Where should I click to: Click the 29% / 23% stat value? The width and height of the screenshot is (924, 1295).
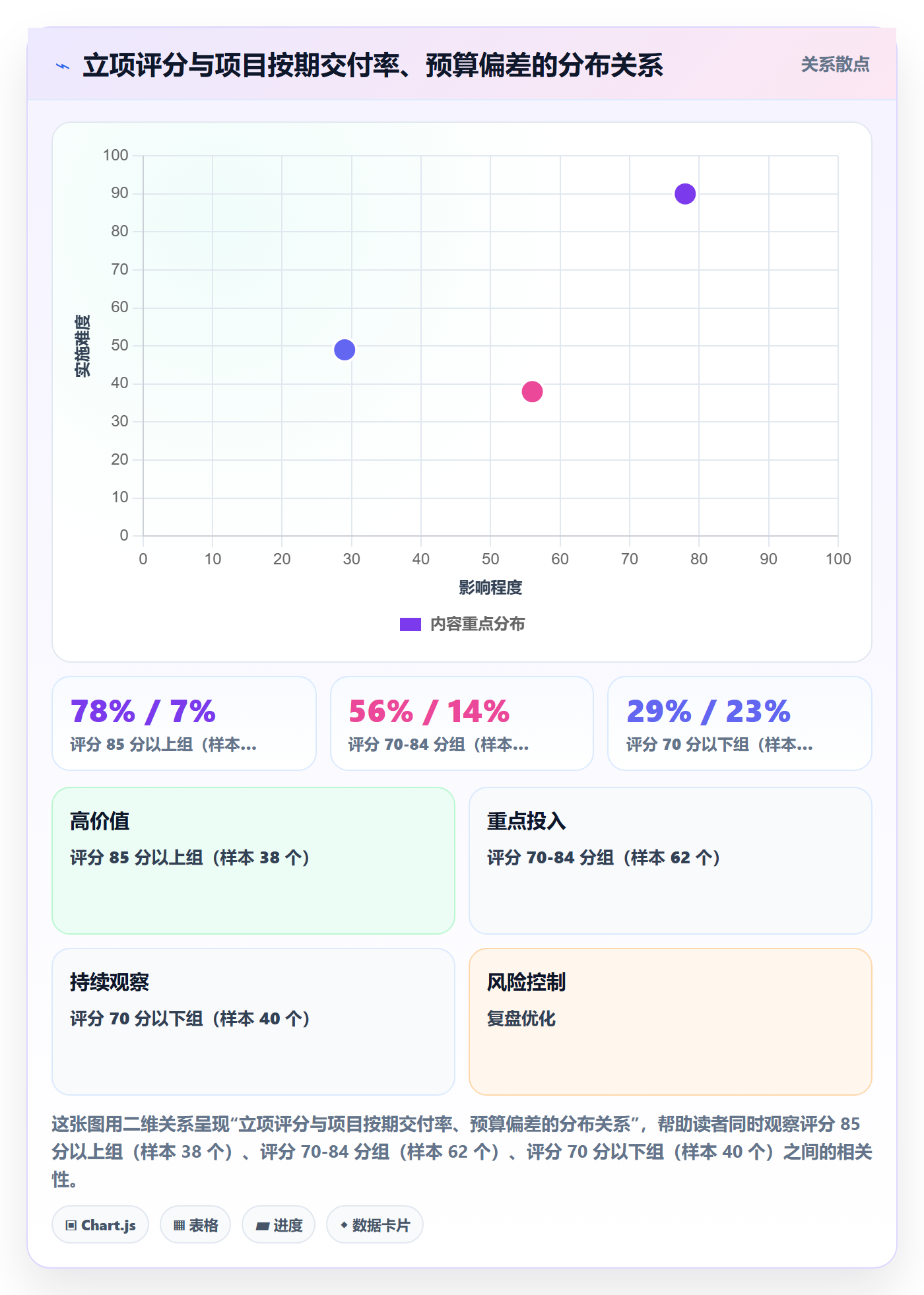coord(708,712)
